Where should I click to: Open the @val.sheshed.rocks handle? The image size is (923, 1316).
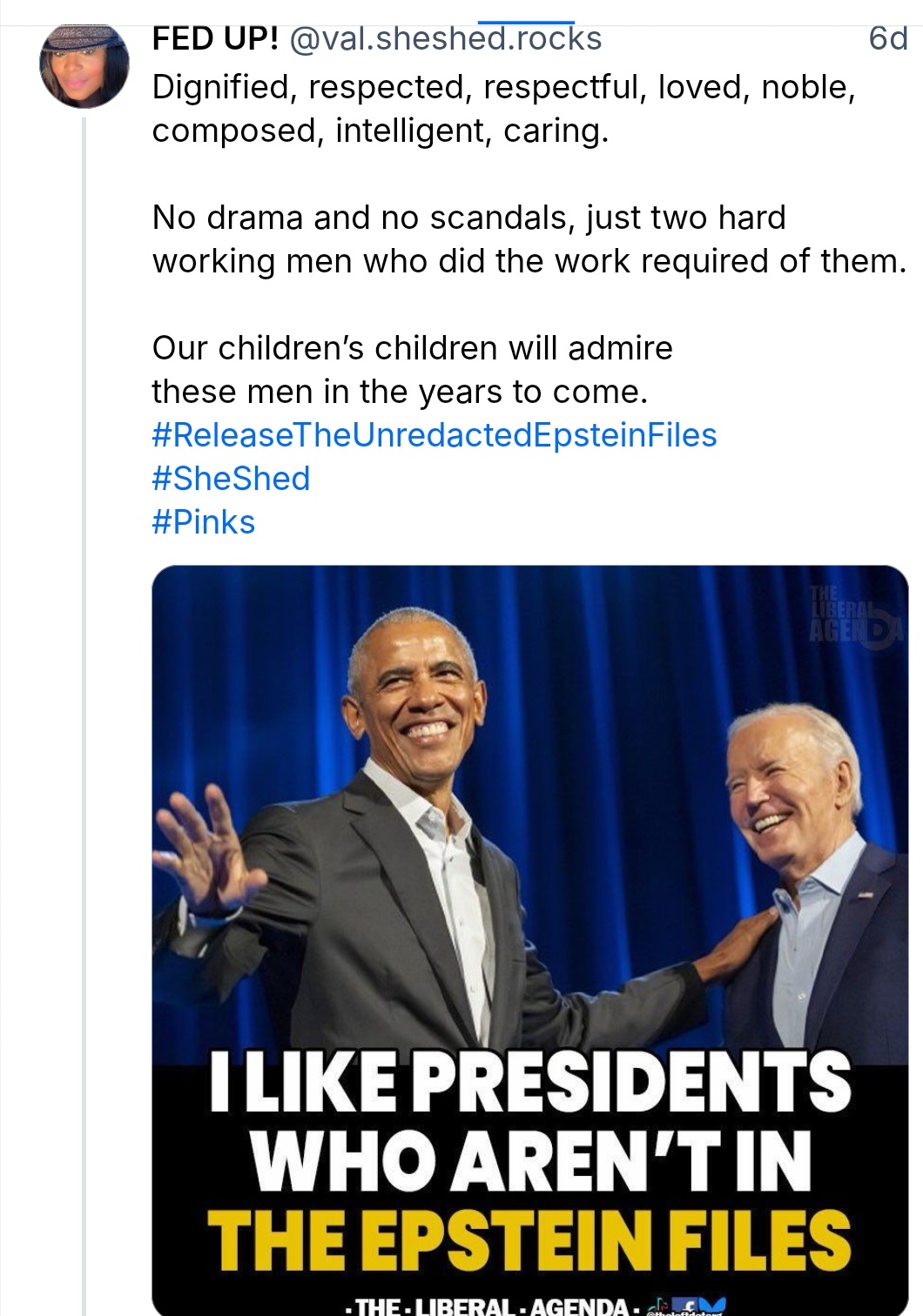444,38
